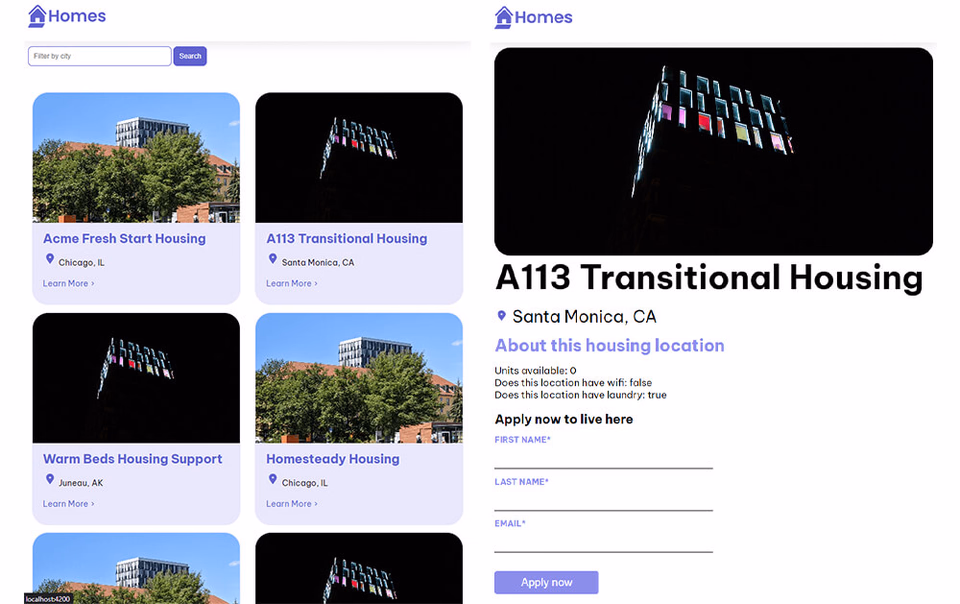Click the Warm Beds Housing Support title
The height and width of the screenshot is (604, 960).
(x=132, y=459)
